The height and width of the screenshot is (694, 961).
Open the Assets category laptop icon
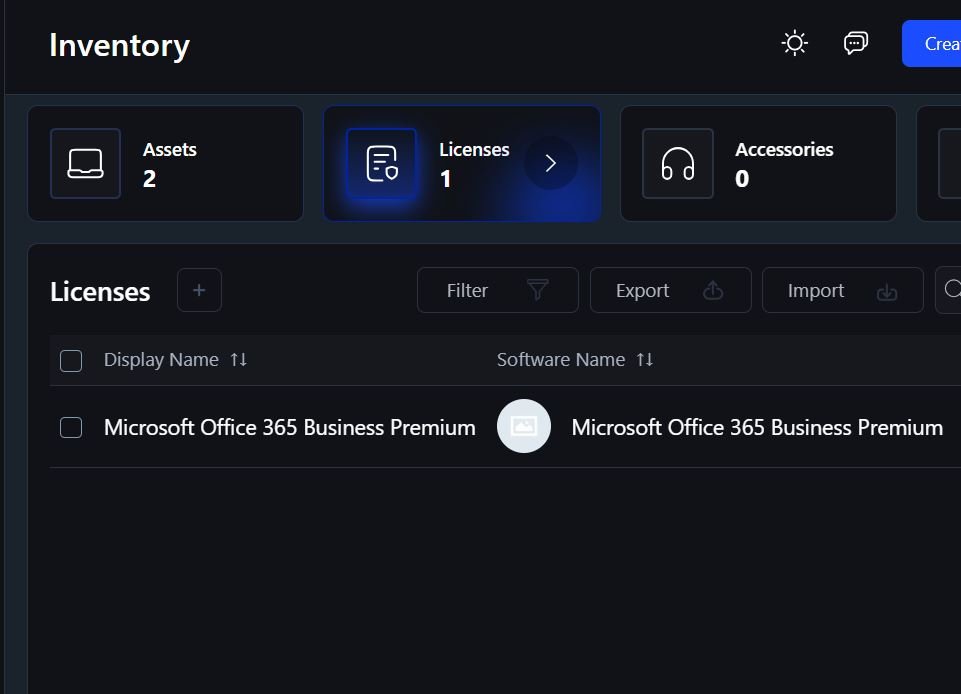coord(85,163)
